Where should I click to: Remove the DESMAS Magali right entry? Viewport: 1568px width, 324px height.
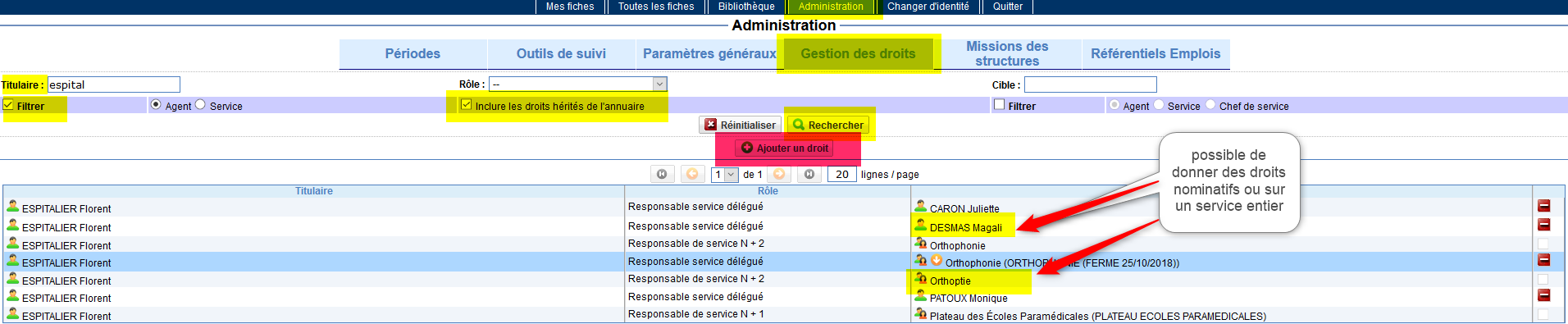point(1543,224)
